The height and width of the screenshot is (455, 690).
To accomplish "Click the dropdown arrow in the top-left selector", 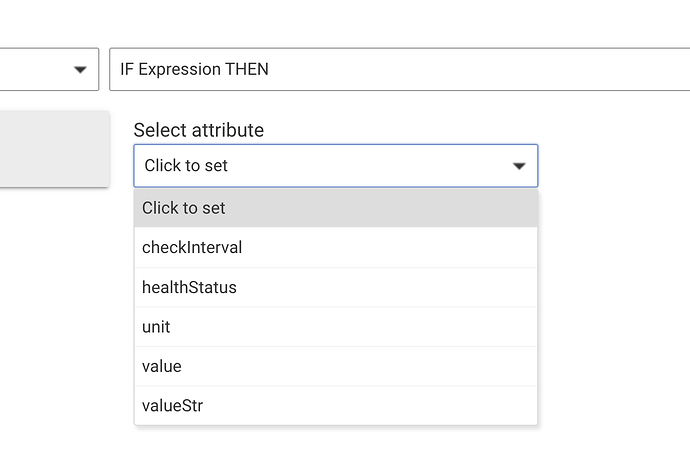I will (x=79, y=70).
